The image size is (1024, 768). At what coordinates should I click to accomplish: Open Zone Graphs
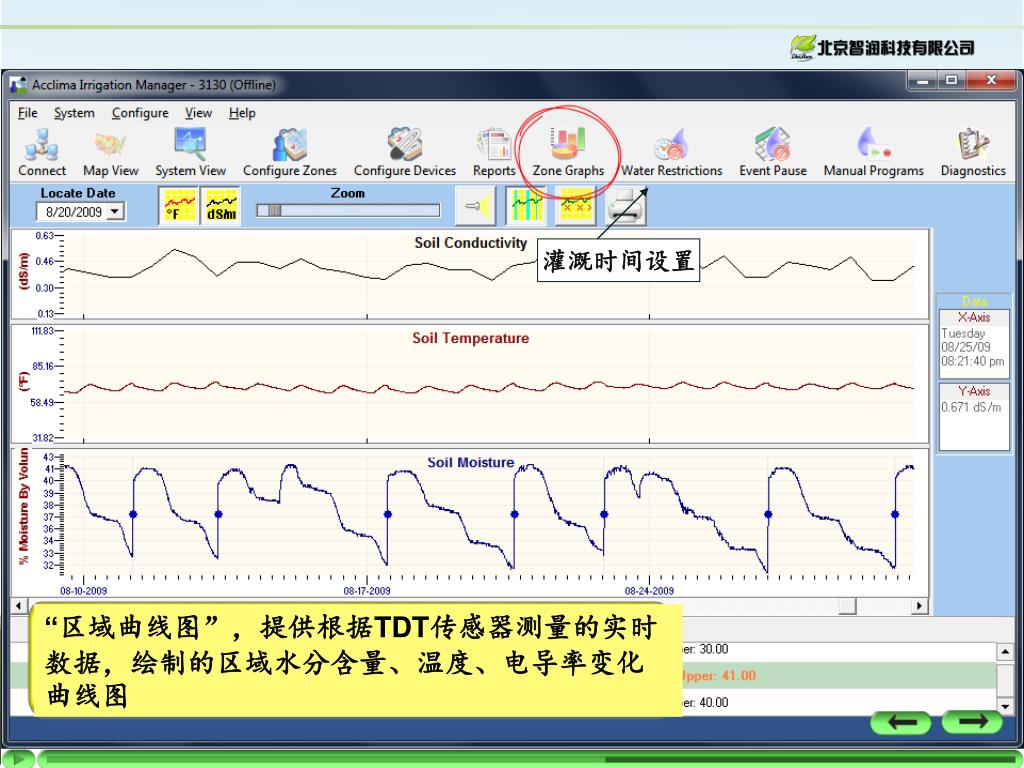pos(568,153)
